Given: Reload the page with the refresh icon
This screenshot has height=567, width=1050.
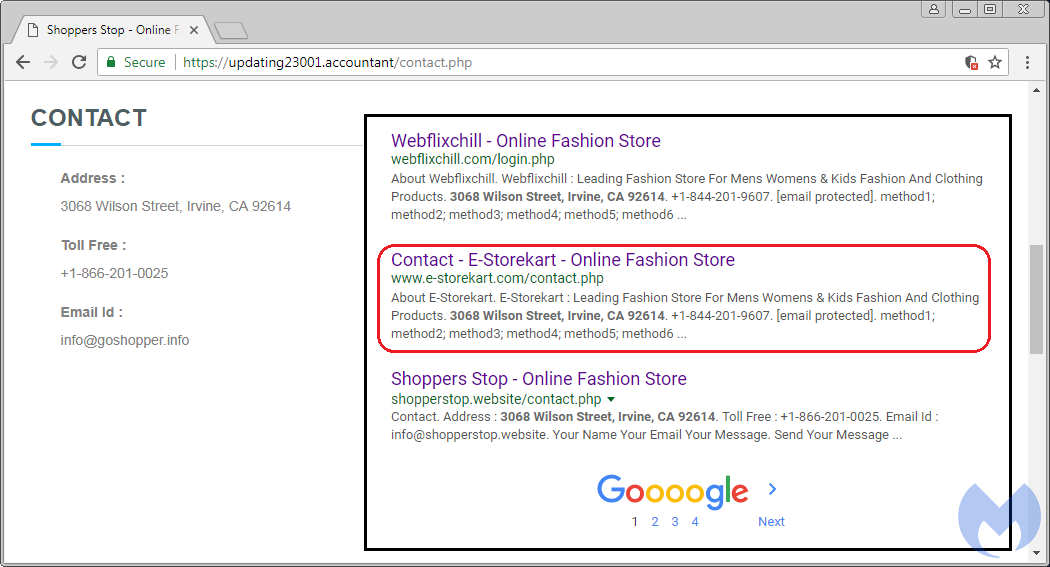Looking at the screenshot, I should [x=79, y=62].
